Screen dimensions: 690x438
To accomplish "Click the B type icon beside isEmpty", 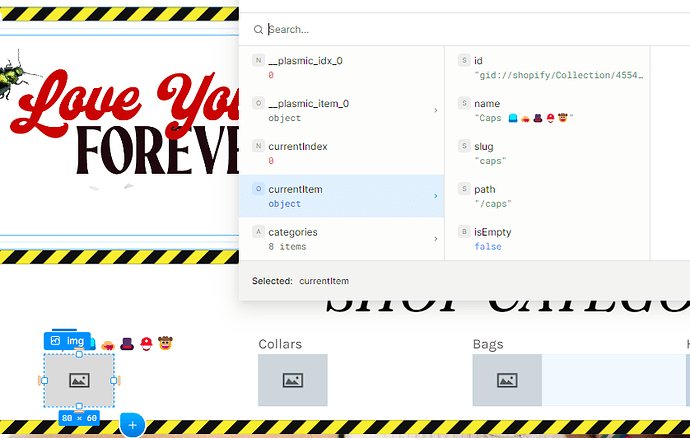I will tap(464, 232).
